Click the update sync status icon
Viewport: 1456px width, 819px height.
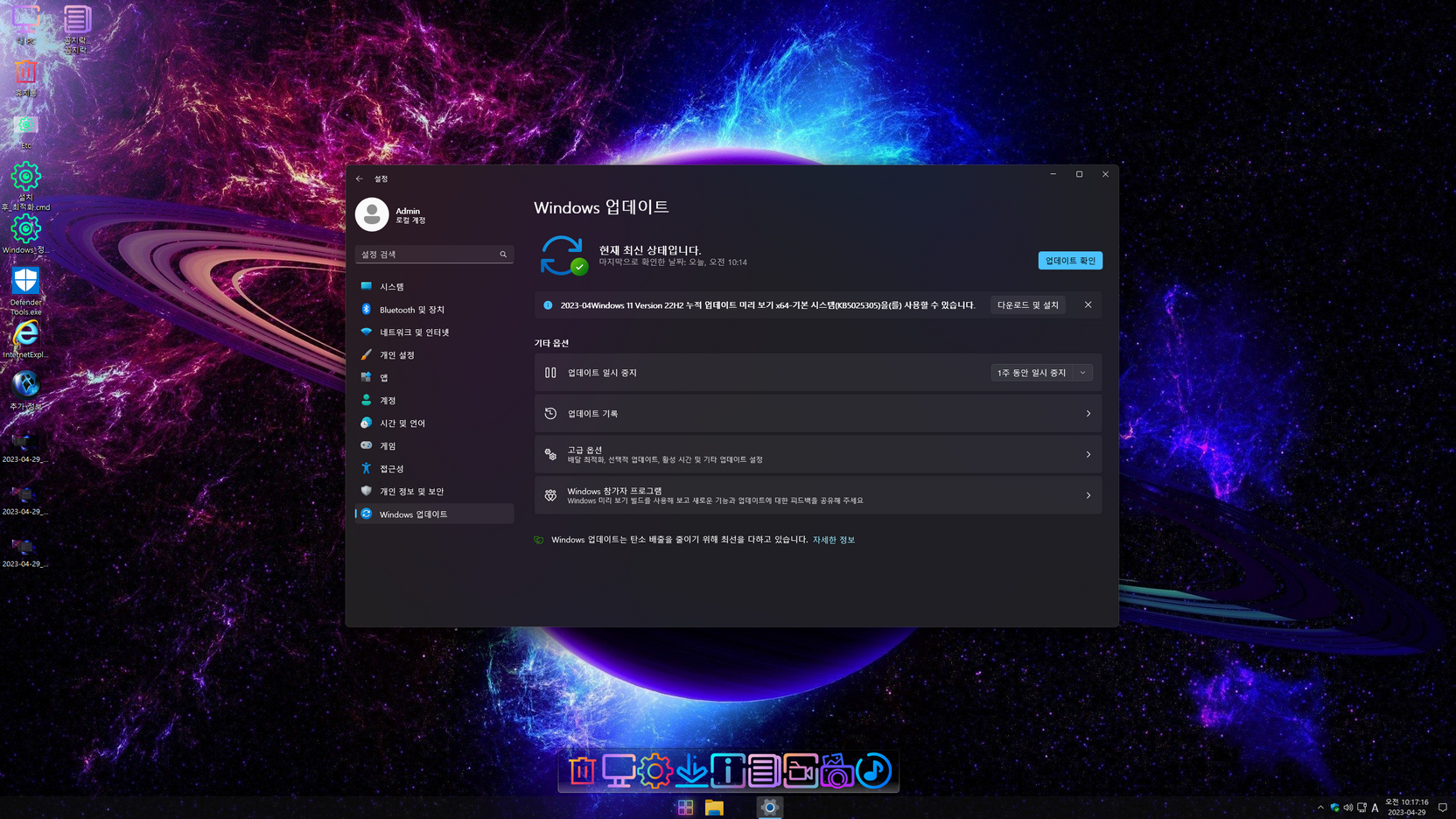563,255
